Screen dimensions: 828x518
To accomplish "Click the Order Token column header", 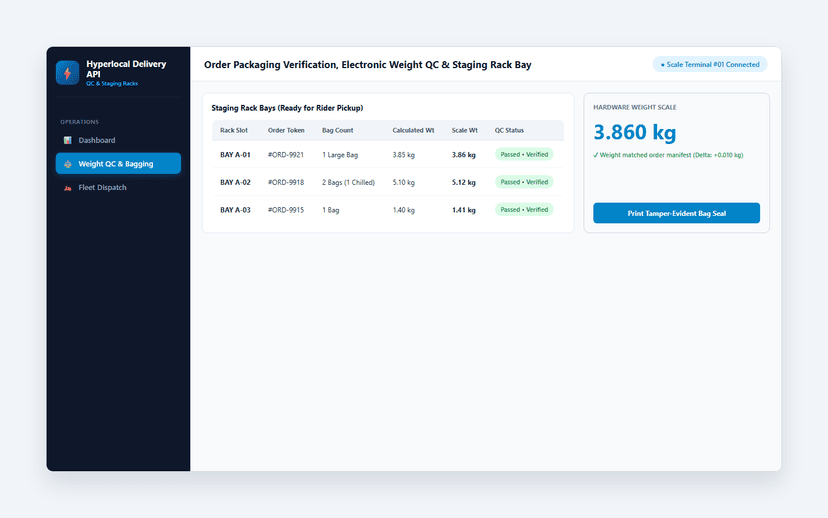I will pos(286,130).
